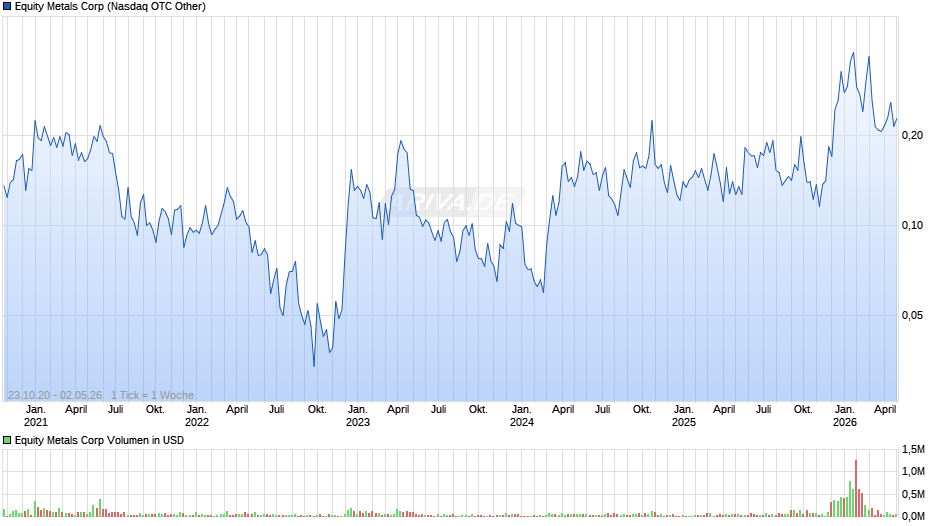Click the blue Equity Metals Corp legend square
Screen dimensions: 940x526
pos(7,7)
